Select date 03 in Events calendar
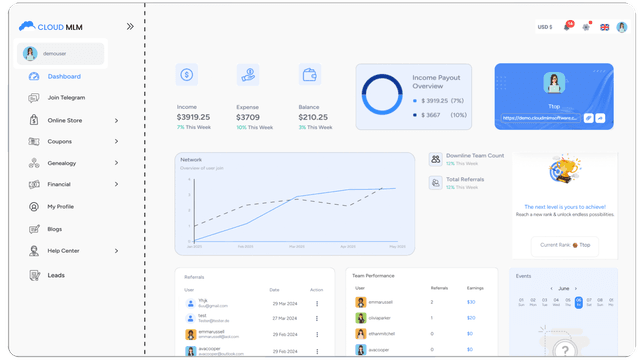The height and width of the screenshot is (360, 640). pos(544,302)
